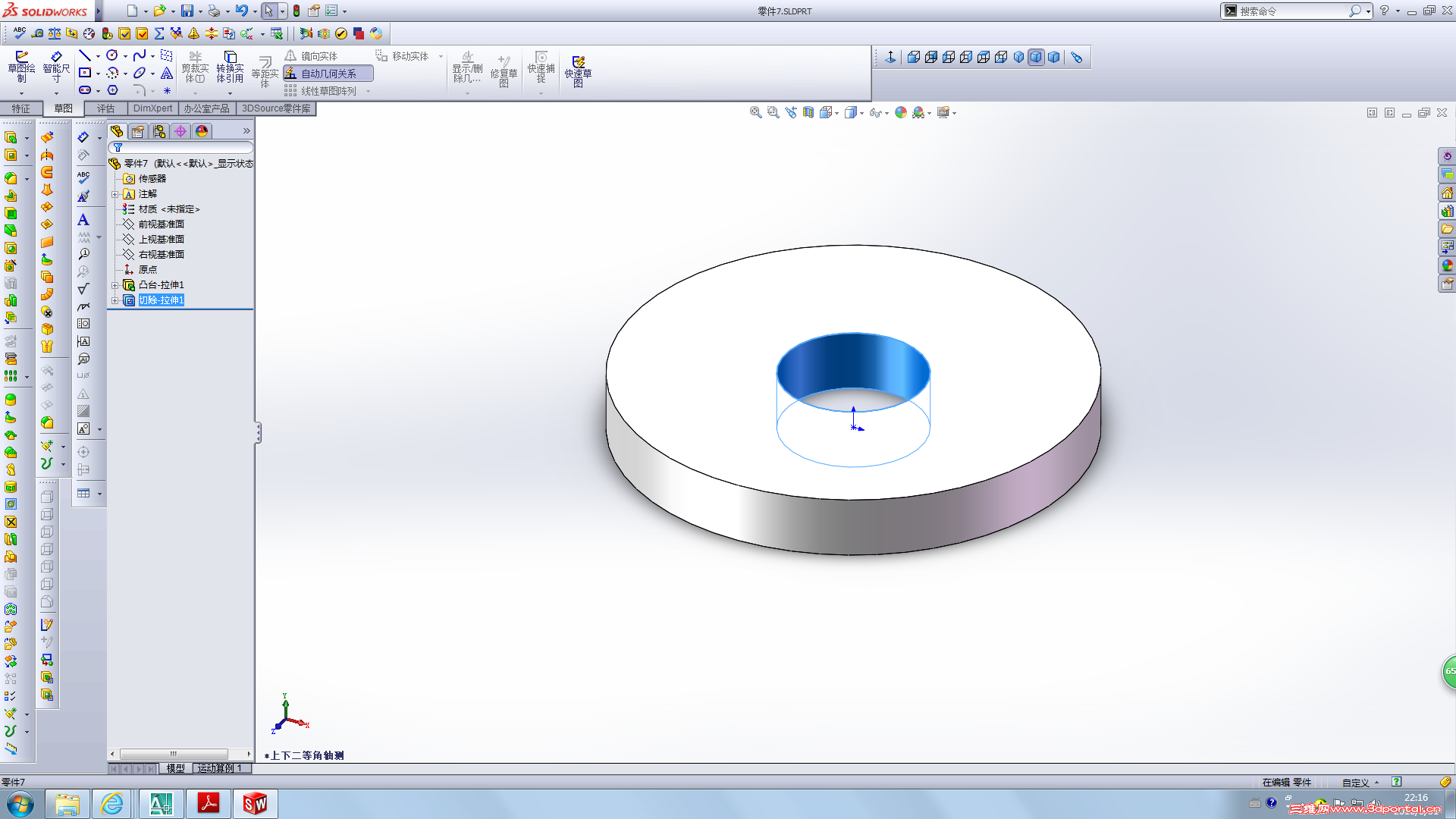The image size is (1456, 819).
Task: Click the Zoom to Fit magnifier icon
Action: (x=755, y=112)
